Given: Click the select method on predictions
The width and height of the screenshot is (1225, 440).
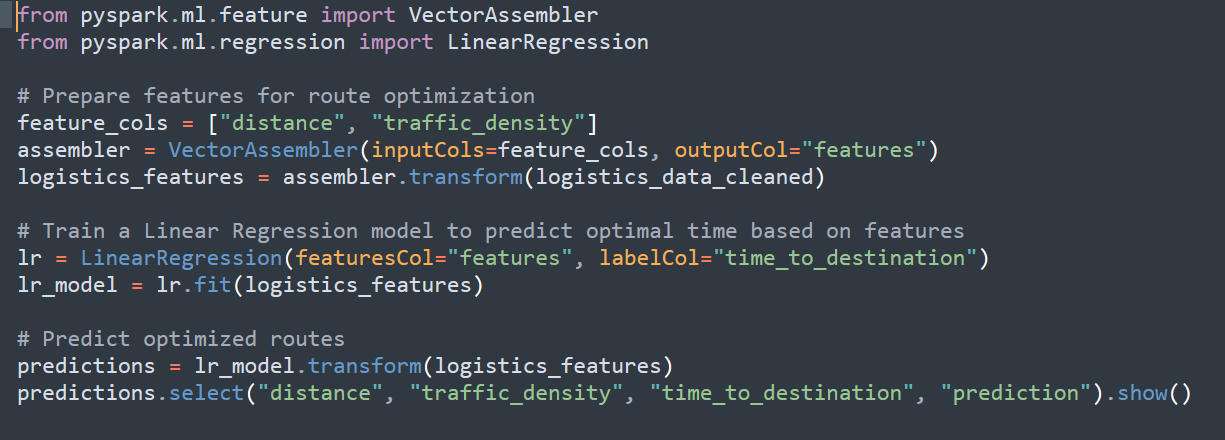Looking at the screenshot, I should (207, 393).
